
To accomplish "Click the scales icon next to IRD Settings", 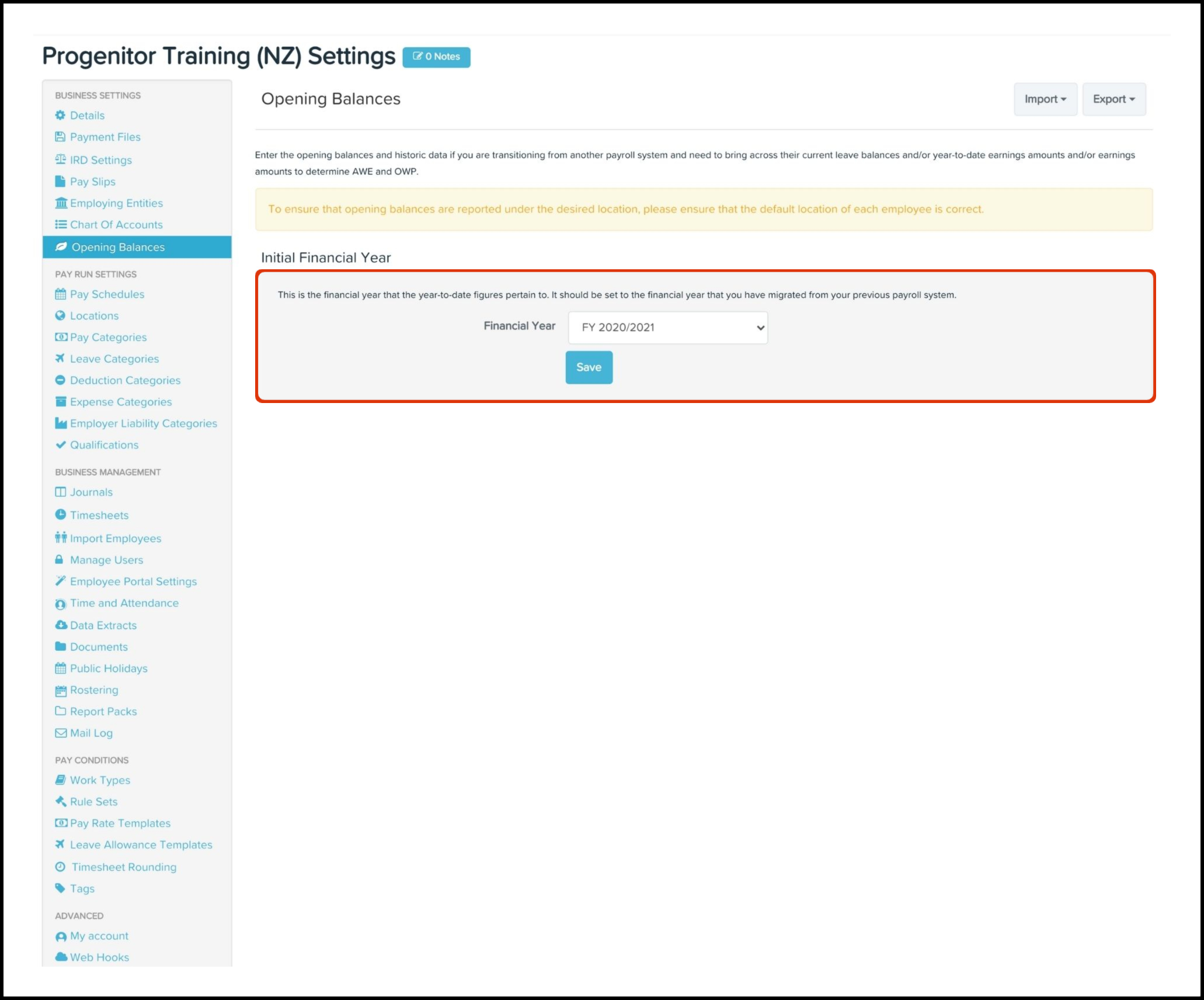I will click(x=60, y=159).
